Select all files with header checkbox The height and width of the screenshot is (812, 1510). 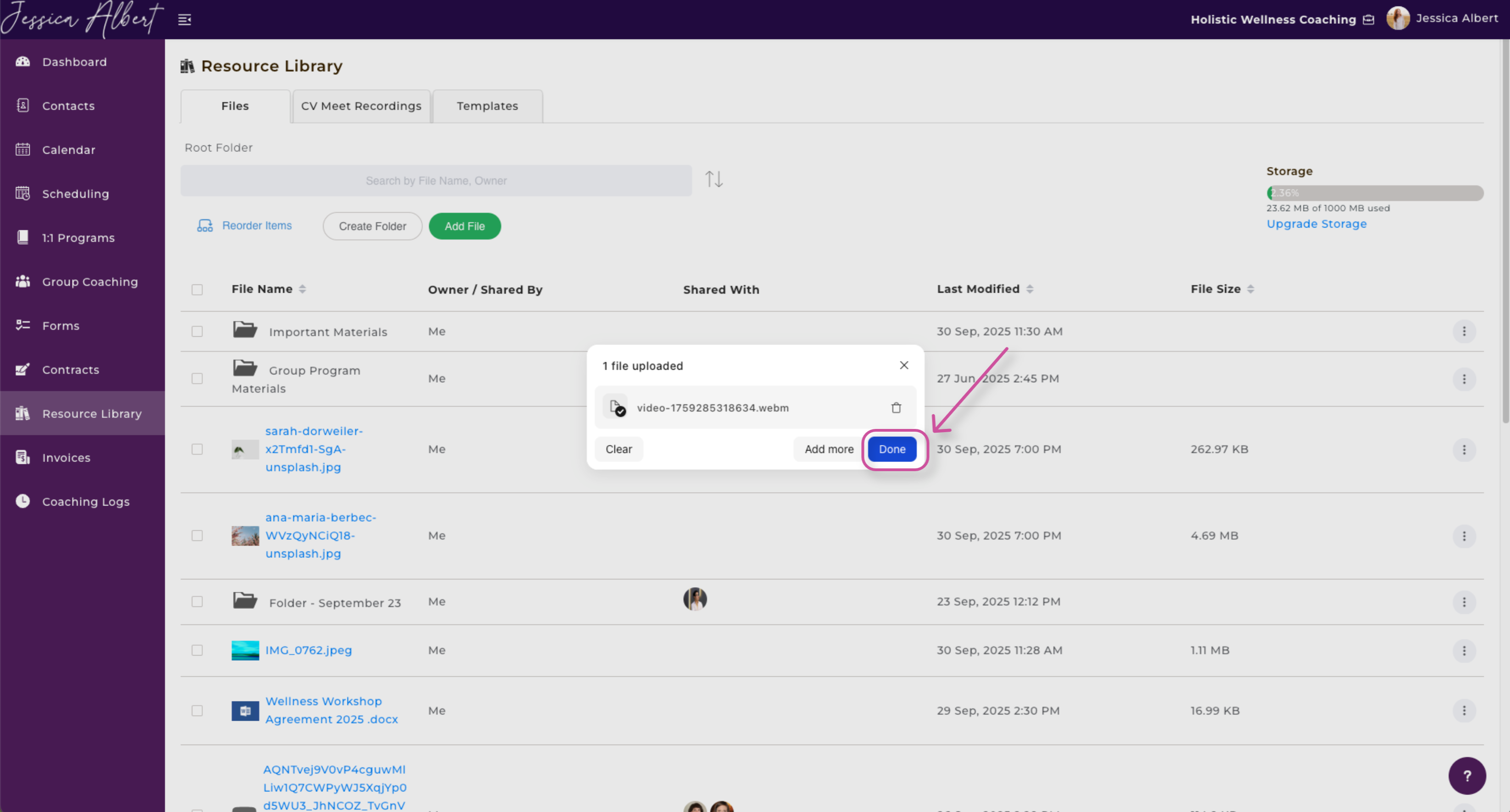pyautogui.click(x=197, y=289)
